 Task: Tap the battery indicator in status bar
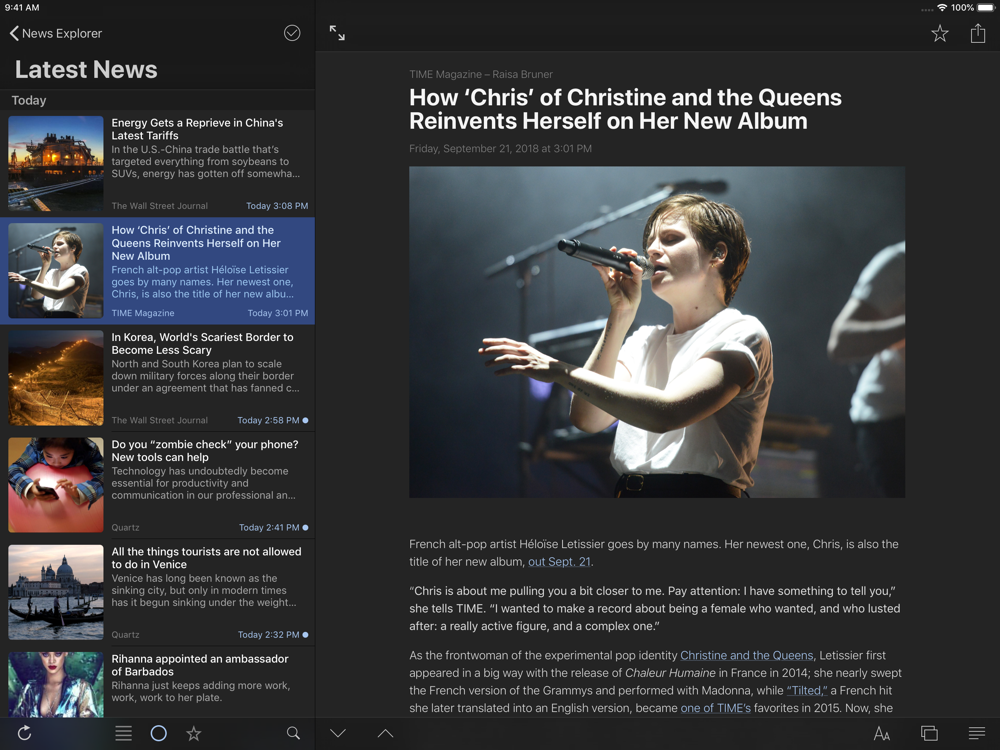(x=986, y=8)
